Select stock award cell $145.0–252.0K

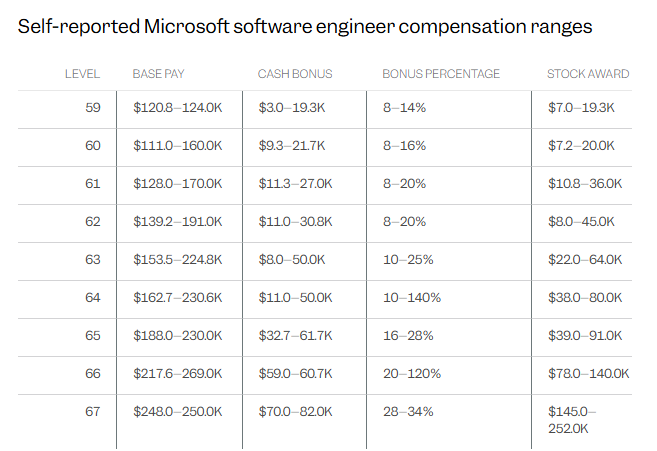coord(572,420)
